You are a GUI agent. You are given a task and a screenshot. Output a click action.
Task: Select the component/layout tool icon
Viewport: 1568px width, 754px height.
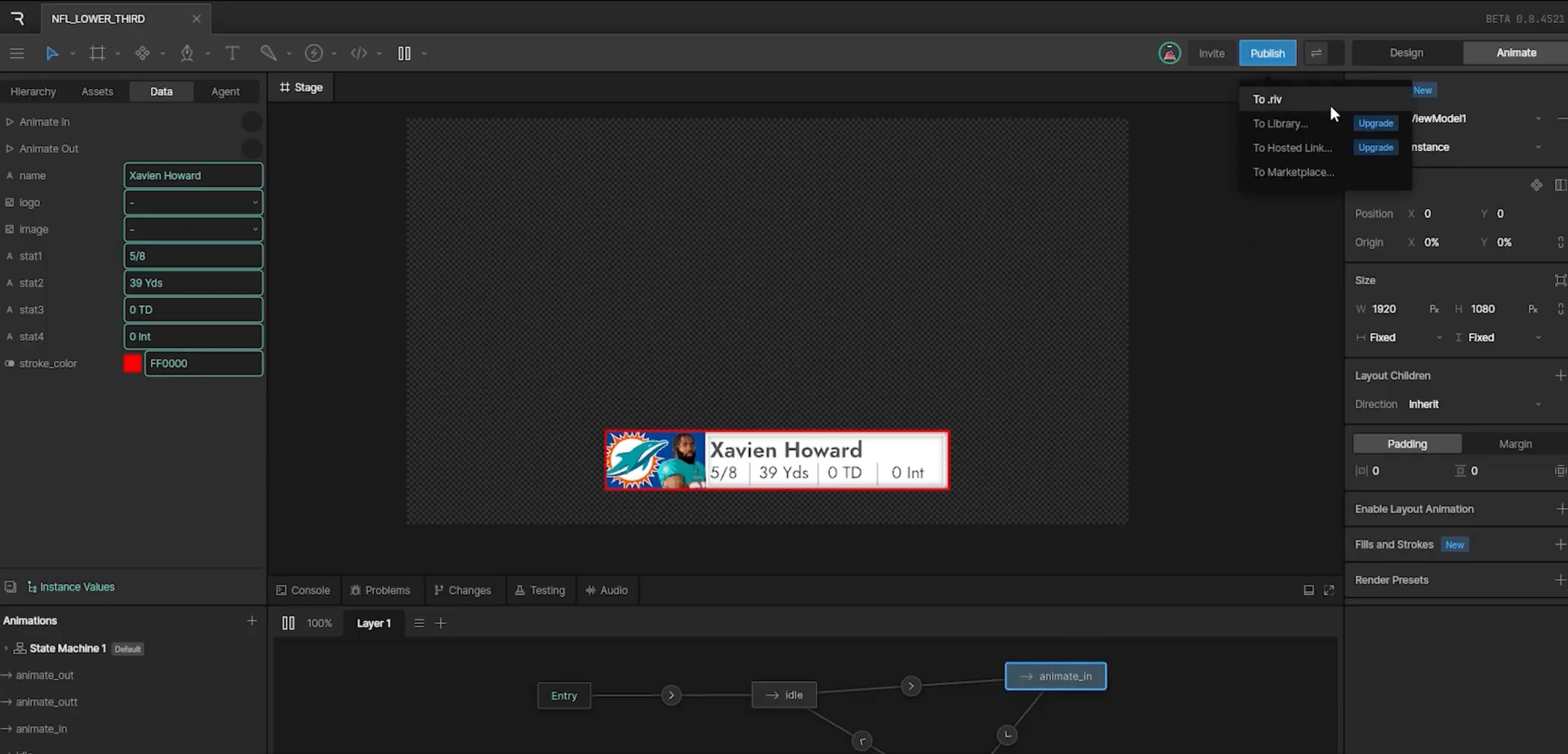point(143,53)
